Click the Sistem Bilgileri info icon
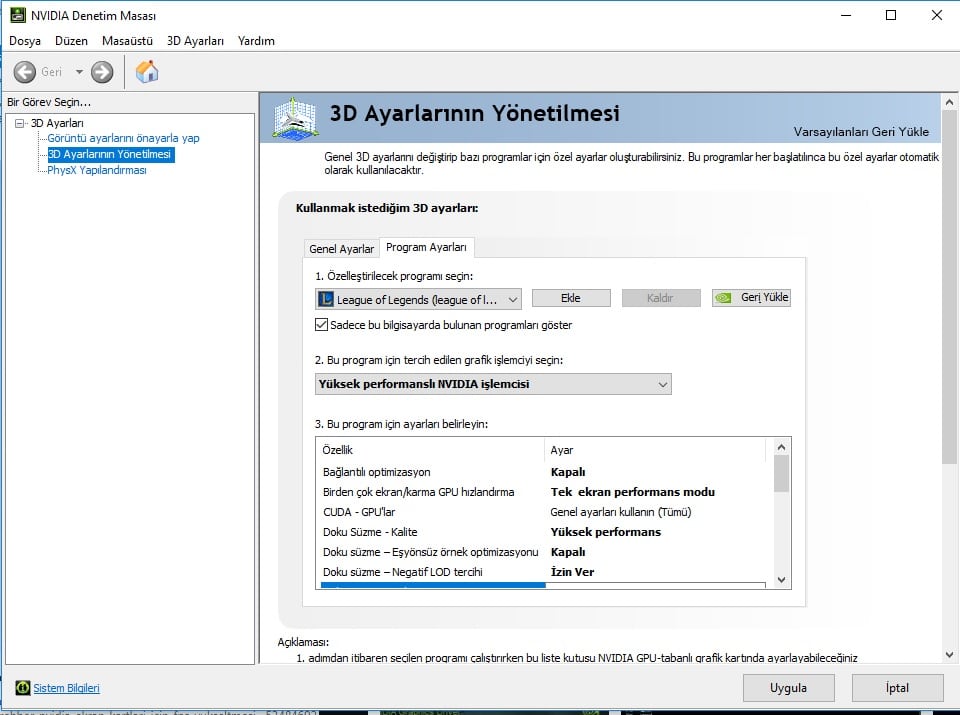Viewport: 960px width, 715px height. [23, 688]
